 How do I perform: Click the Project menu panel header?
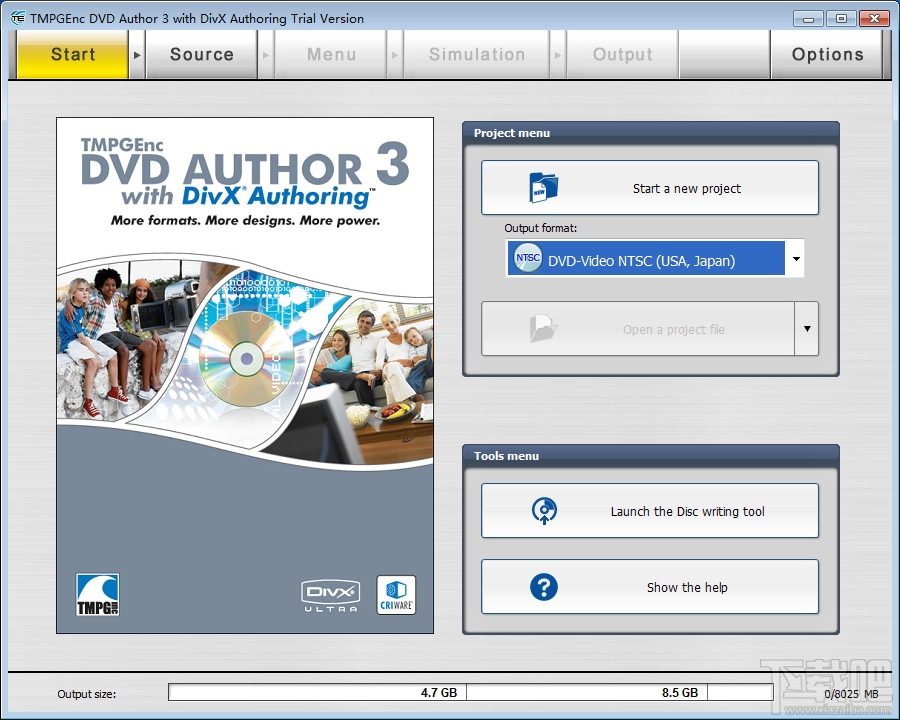[x=651, y=133]
